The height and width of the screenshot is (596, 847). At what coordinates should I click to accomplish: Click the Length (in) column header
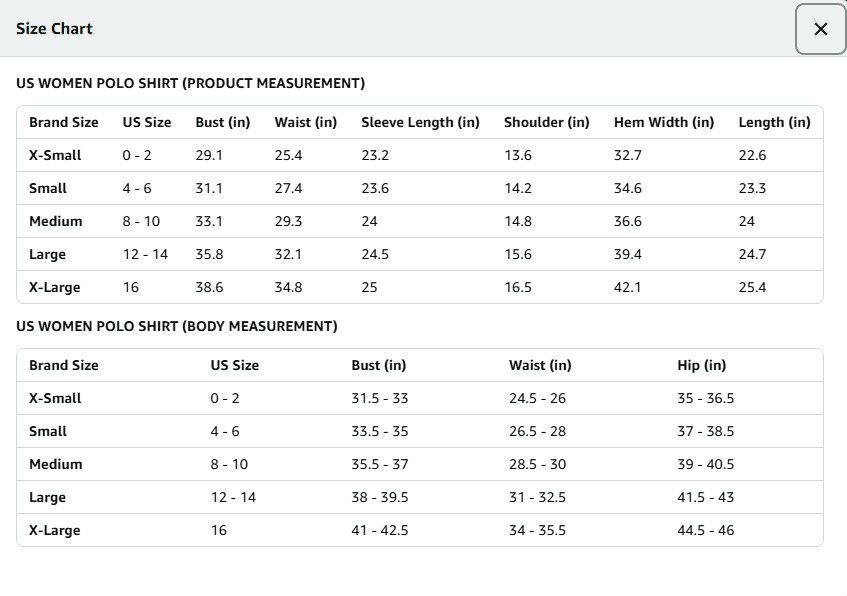(x=774, y=122)
